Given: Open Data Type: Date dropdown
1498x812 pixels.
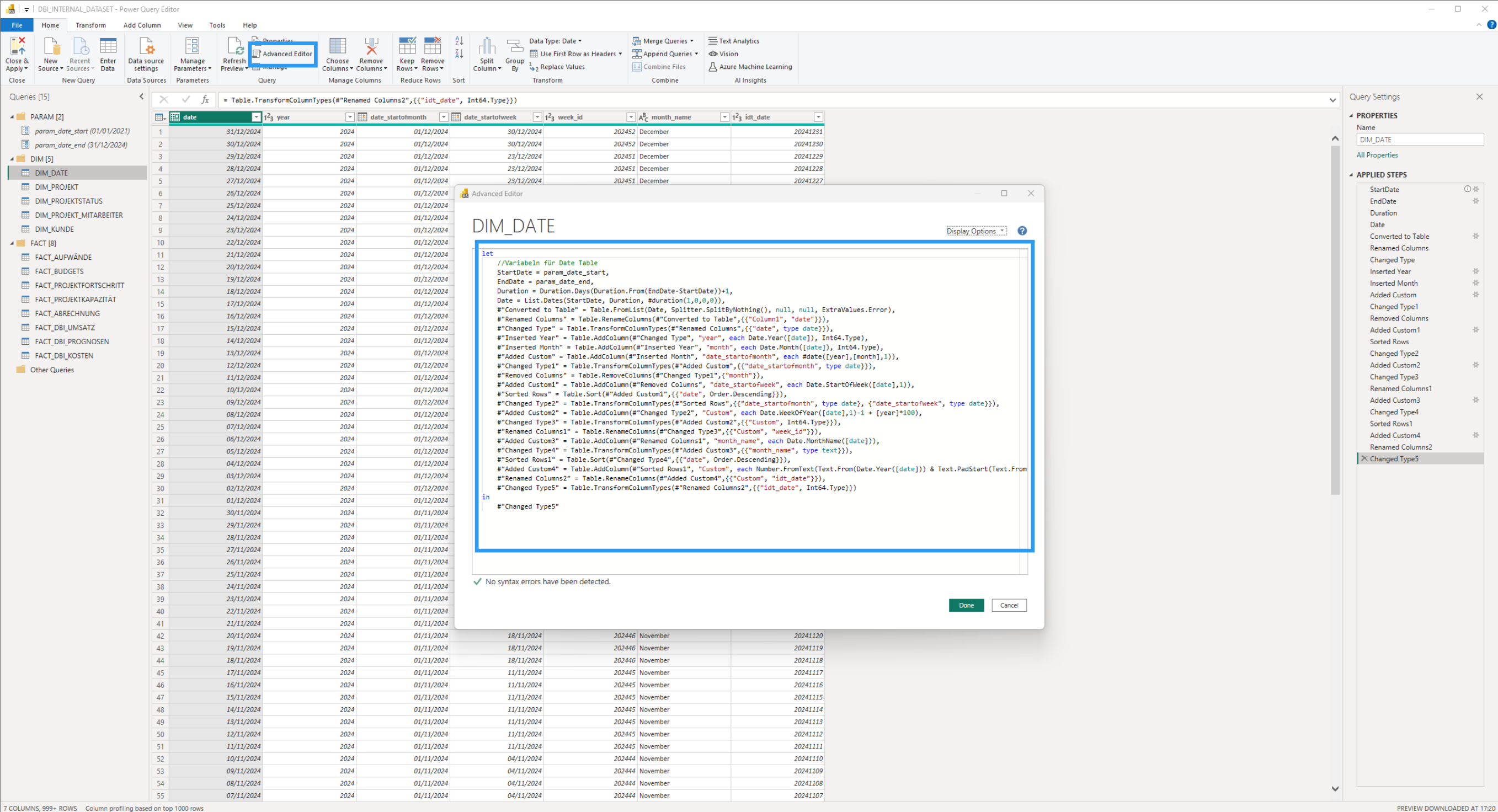Looking at the screenshot, I should pos(555,41).
